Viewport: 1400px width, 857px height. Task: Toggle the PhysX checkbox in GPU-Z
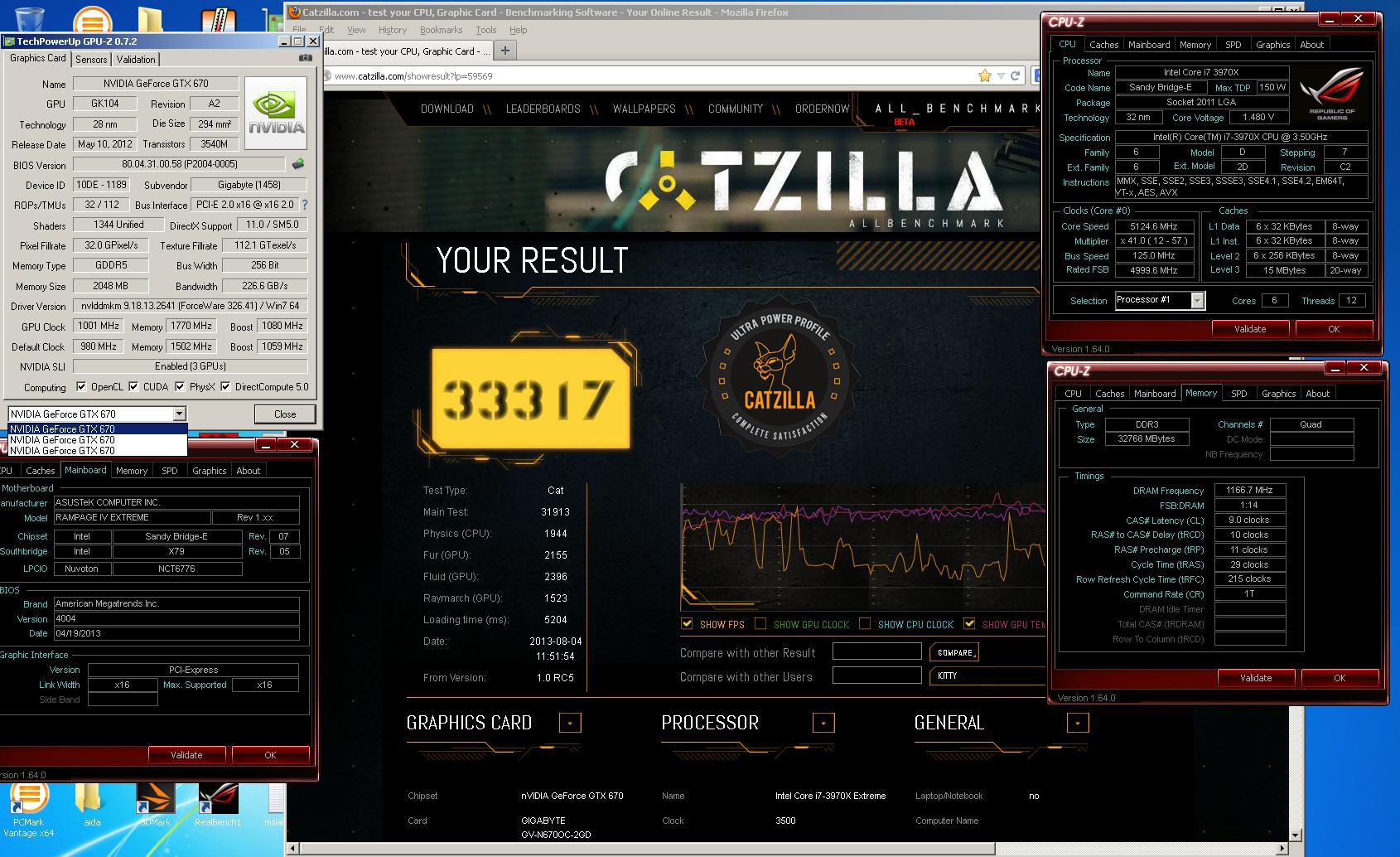[x=179, y=386]
